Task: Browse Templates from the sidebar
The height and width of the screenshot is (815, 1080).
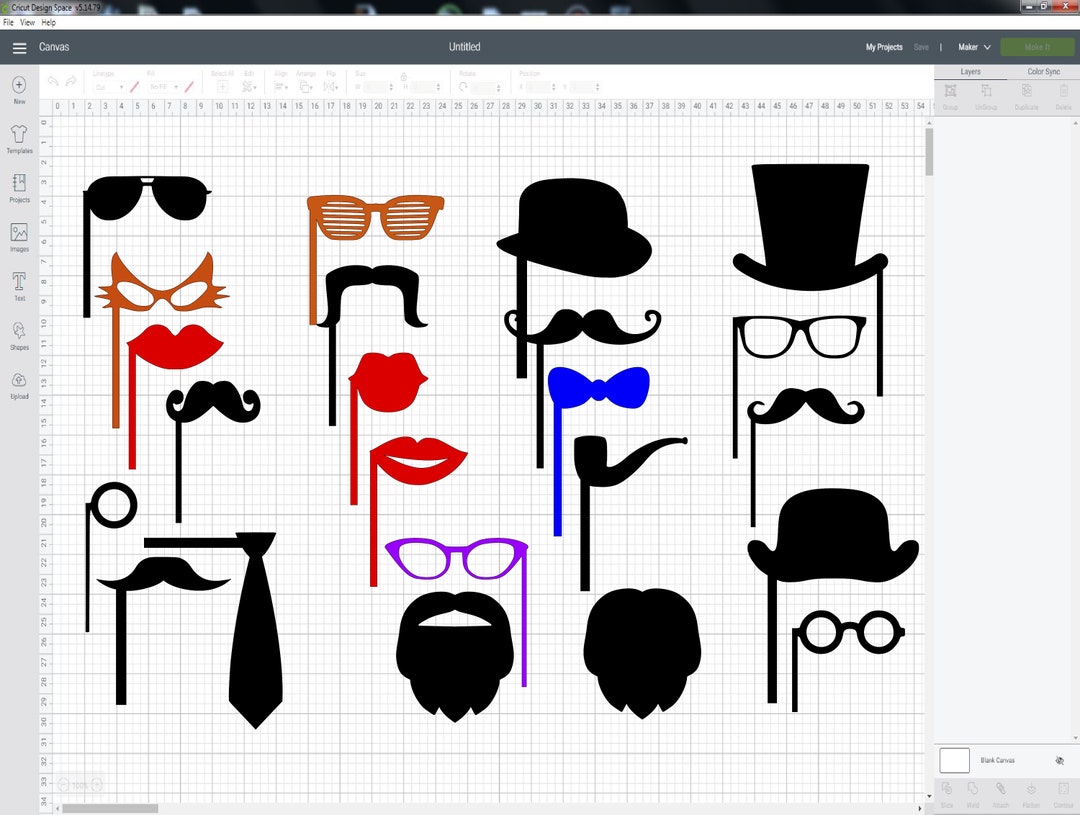Action: point(19,140)
